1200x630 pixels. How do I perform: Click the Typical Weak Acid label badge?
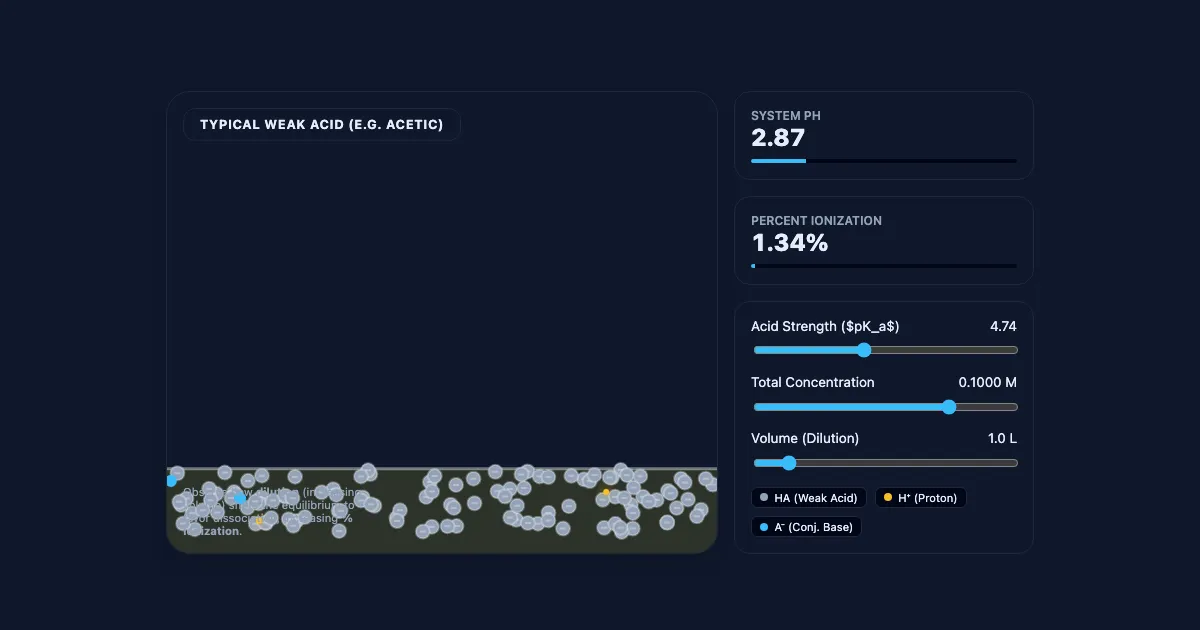[322, 125]
